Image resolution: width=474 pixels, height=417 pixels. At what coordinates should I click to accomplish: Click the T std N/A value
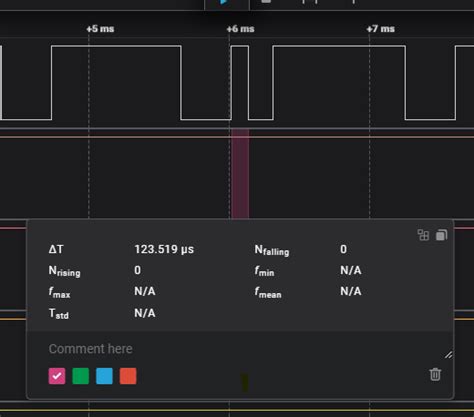click(x=145, y=313)
